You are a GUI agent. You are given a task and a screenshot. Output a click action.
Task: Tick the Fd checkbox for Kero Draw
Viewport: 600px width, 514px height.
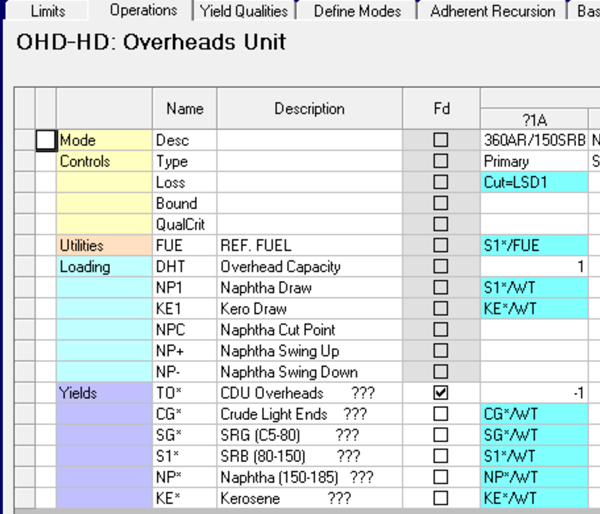click(441, 309)
